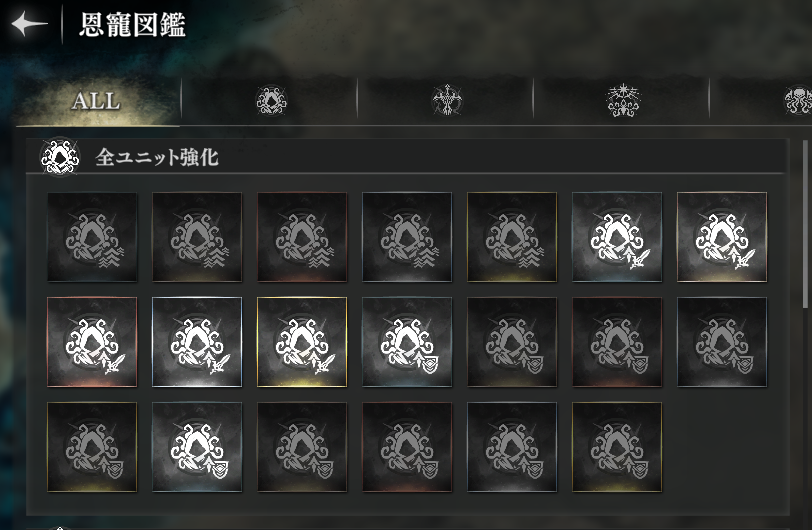Select the unlocked shield blessing in bottom row
This screenshot has height=530, width=812.
197,447
